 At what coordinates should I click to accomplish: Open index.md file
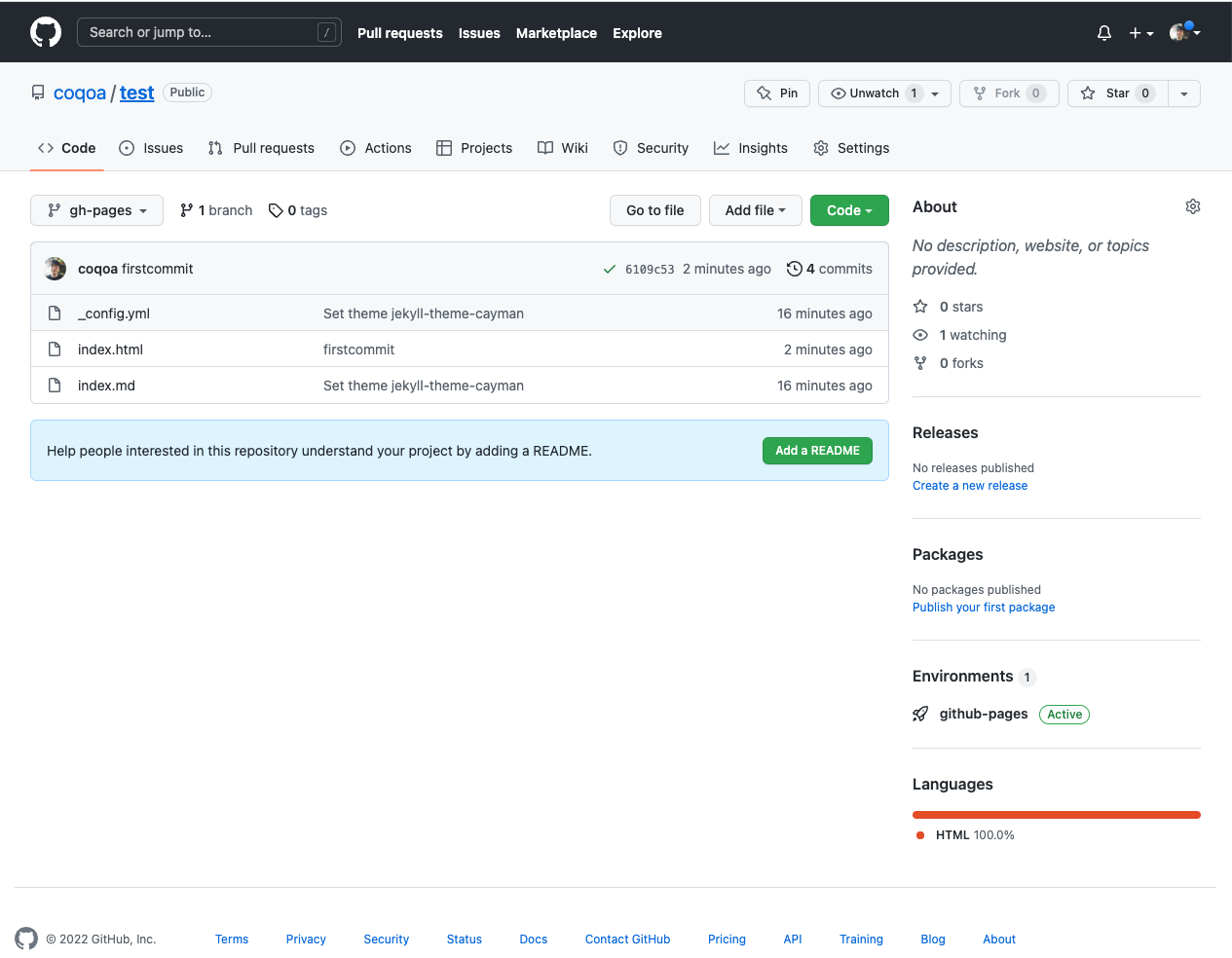(x=106, y=386)
